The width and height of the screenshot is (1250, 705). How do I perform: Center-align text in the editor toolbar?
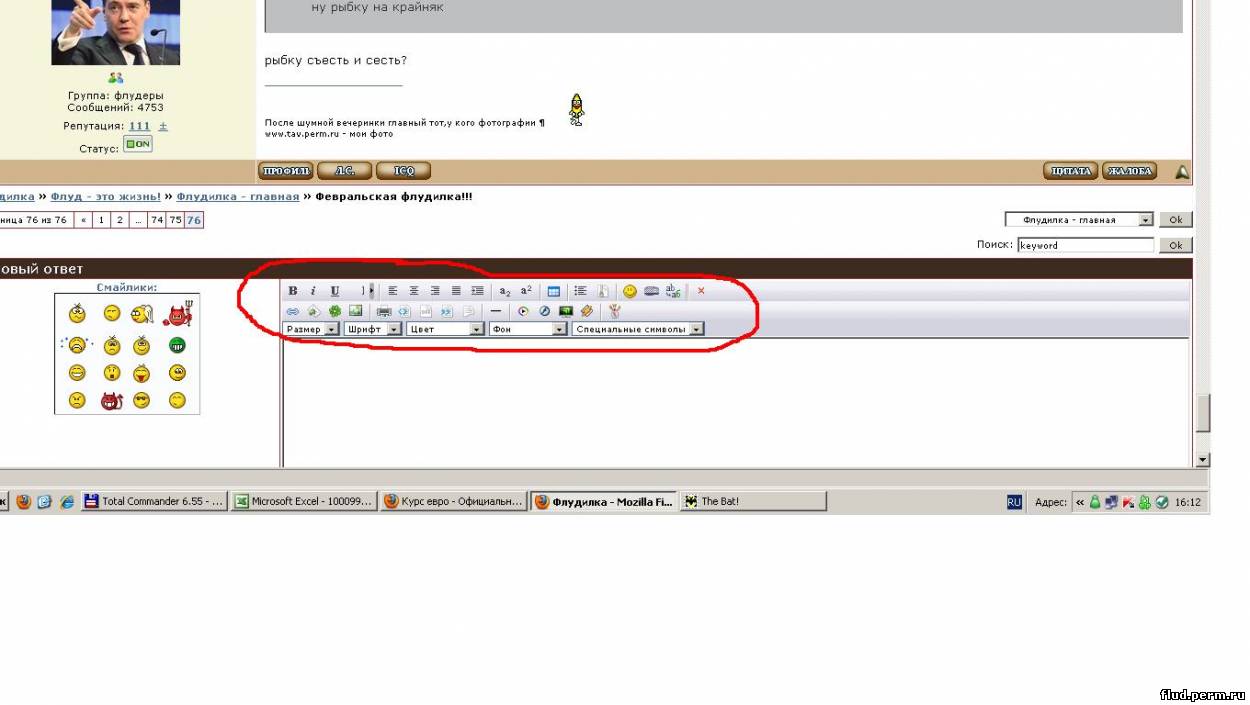point(414,291)
